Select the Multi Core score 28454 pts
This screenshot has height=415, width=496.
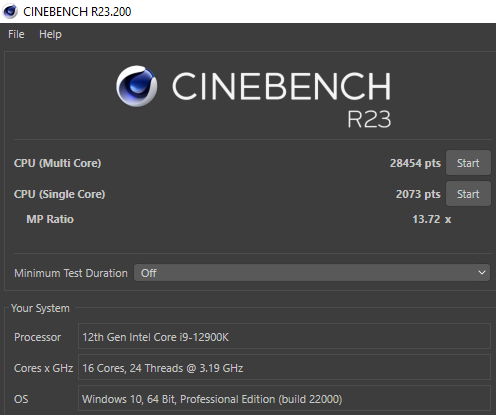[415, 163]
